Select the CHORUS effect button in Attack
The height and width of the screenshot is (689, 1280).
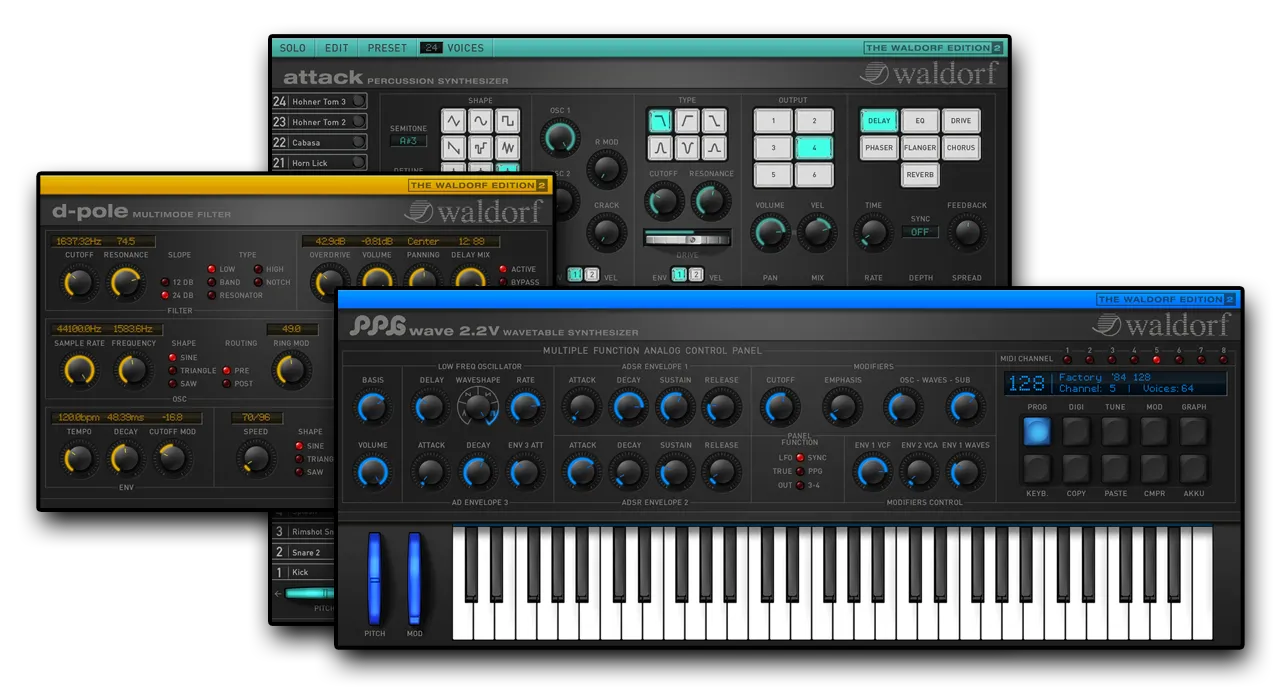pyautogui.click(x=961, y=148)
